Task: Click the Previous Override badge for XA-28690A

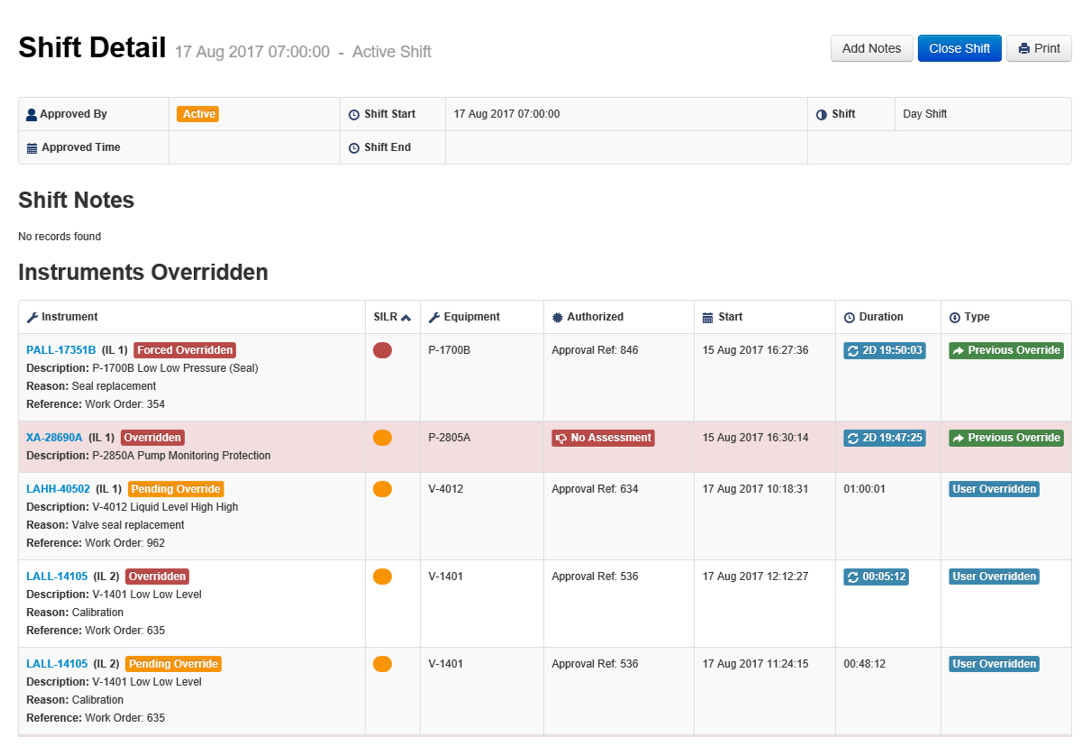Action: coord(1006,437)
